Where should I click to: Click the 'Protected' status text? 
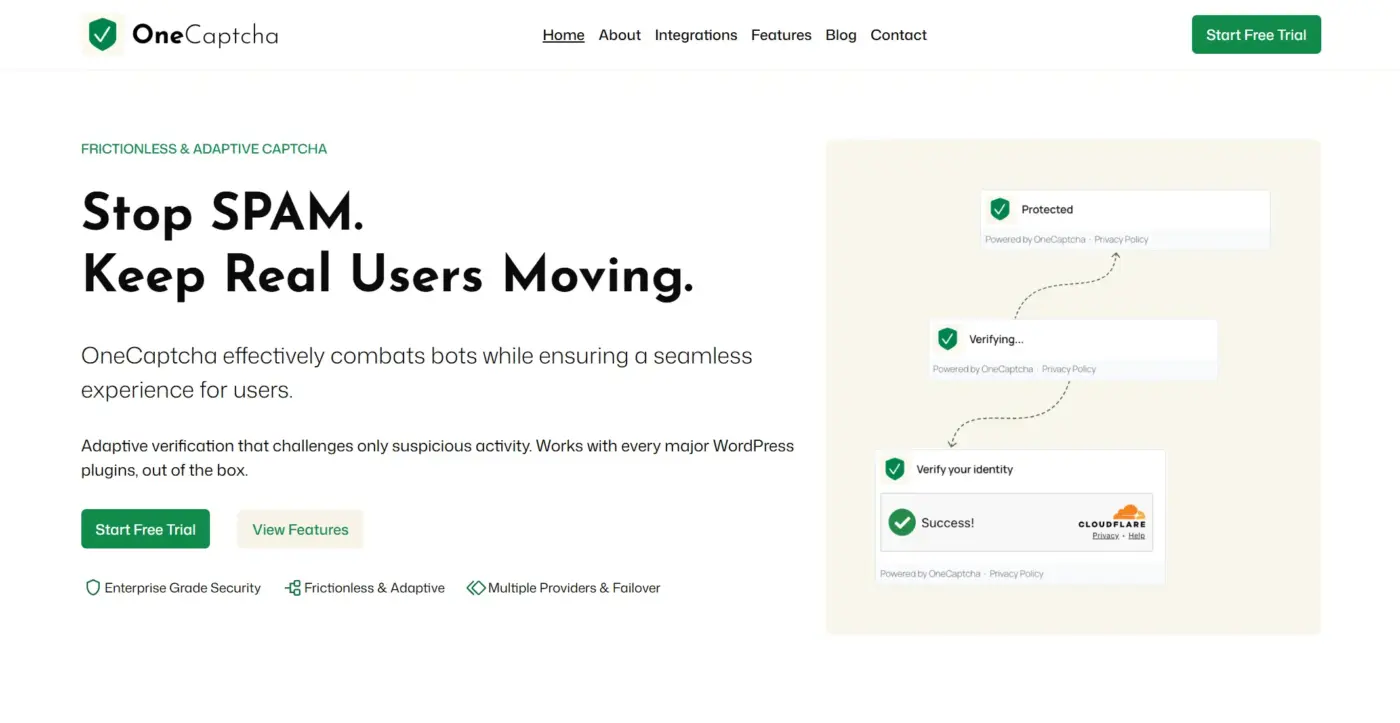click(x=1047, y=210)
